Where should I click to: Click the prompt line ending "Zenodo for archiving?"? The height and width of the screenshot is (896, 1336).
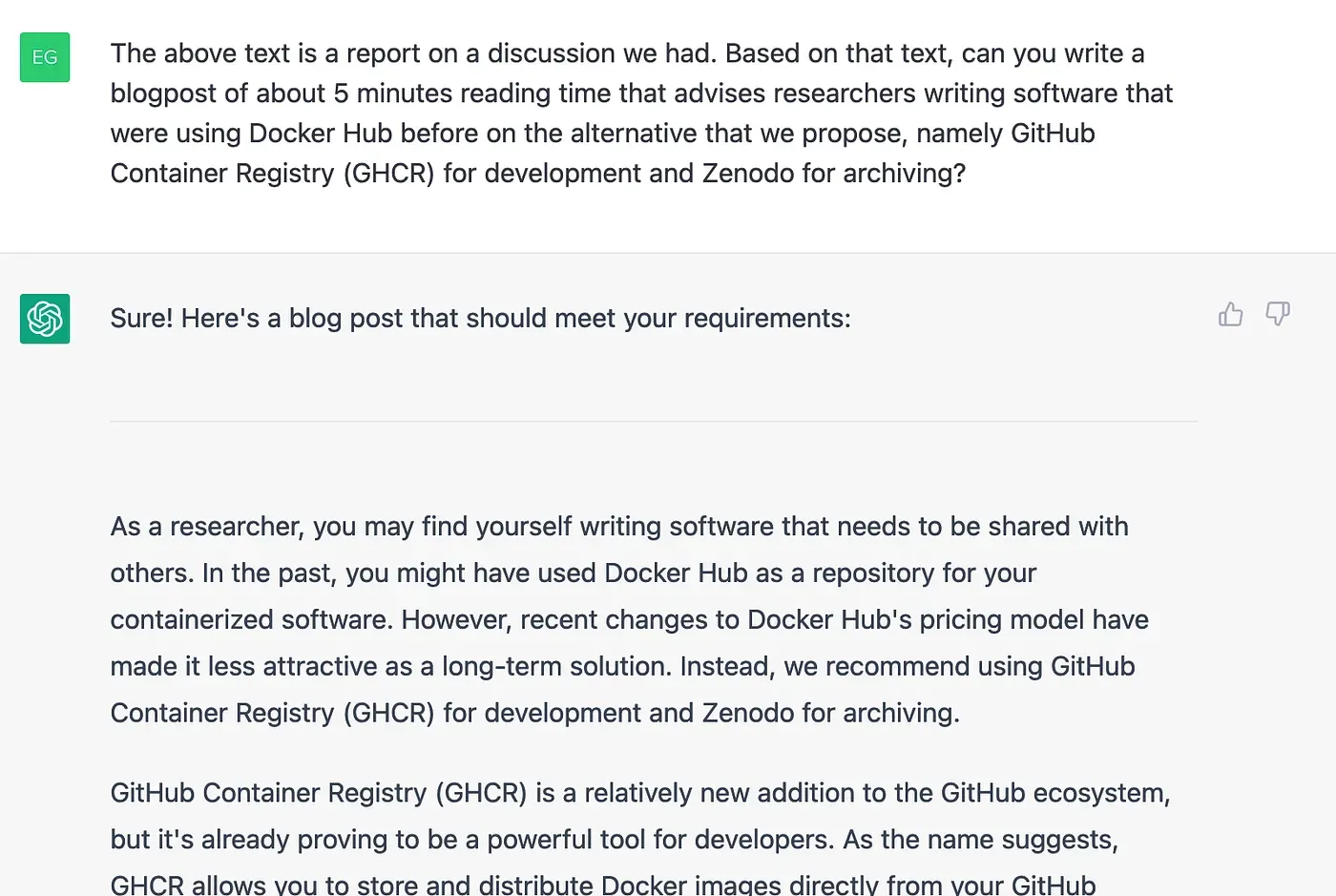pos(538,174)
